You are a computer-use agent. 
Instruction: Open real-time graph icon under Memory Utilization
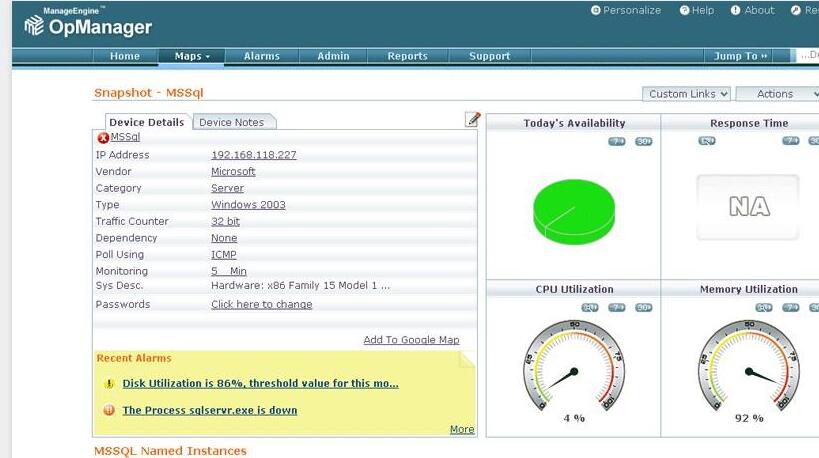[764, 308]
